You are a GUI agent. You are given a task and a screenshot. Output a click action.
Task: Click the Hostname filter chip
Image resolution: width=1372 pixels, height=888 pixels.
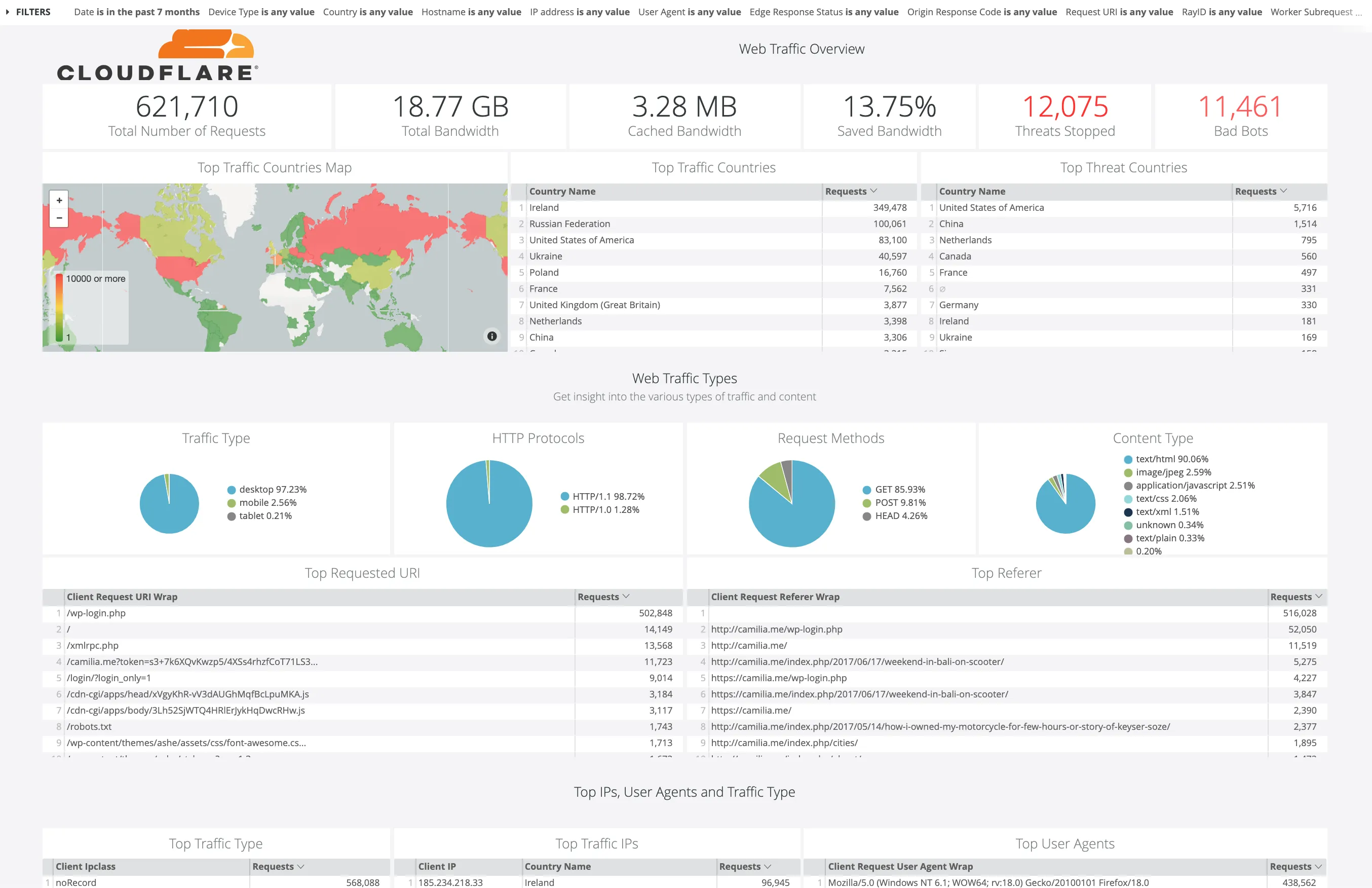(x=471, y=12)
